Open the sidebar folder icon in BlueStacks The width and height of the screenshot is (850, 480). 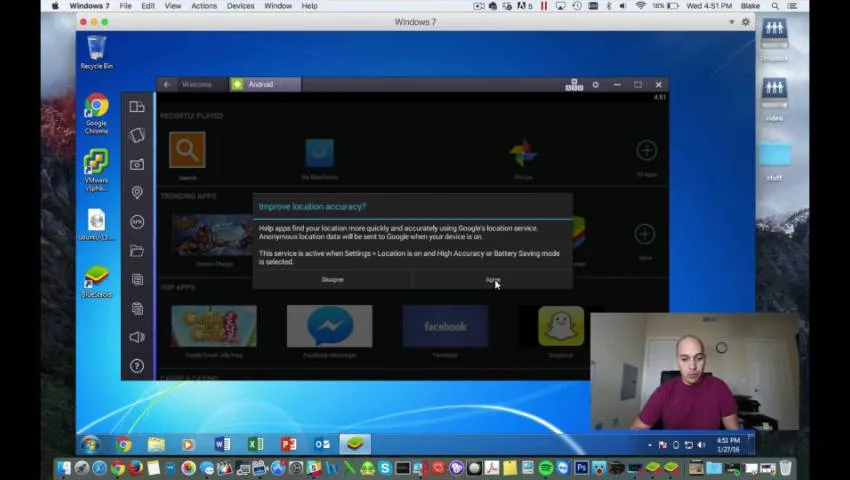137,251
